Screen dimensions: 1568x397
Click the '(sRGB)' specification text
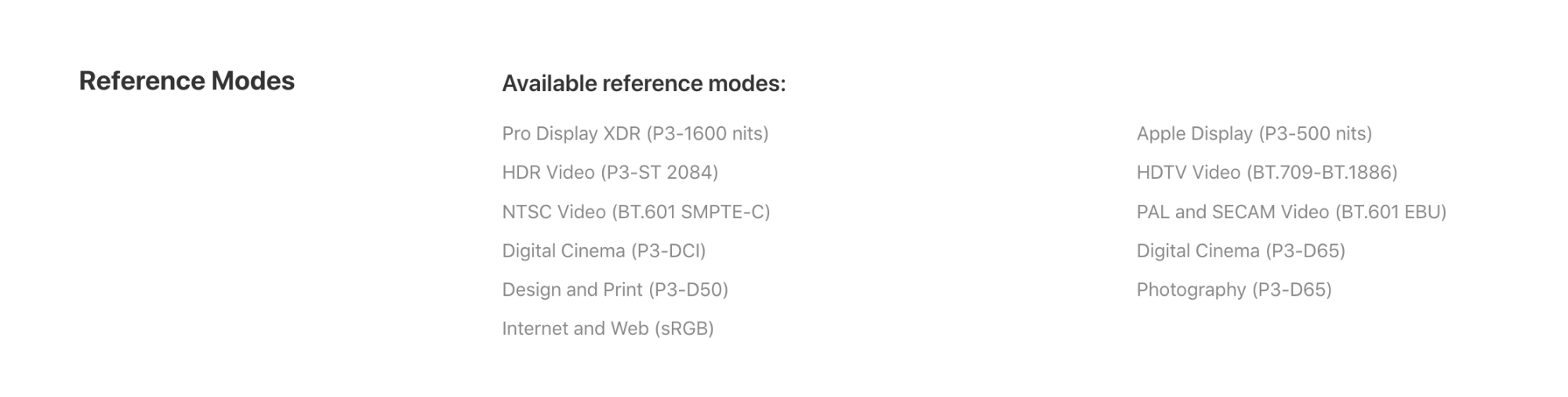pyautogui.click(x=684, y=329)
